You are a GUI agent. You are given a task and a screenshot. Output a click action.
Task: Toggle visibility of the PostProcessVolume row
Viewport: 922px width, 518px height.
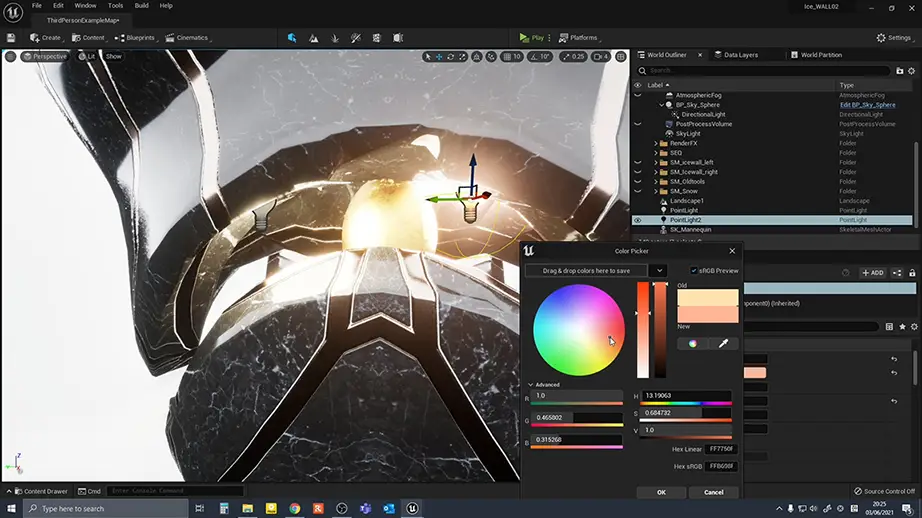(x=638, y=124)
